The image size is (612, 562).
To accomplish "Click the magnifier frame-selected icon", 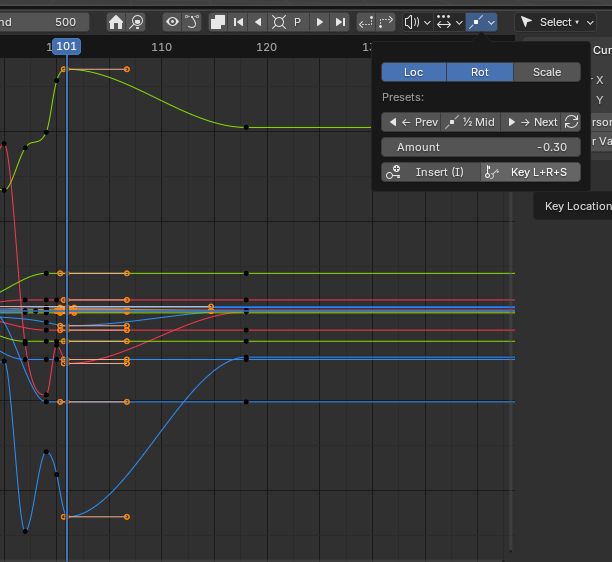I will pyautogui.click(x=137, y=22).
